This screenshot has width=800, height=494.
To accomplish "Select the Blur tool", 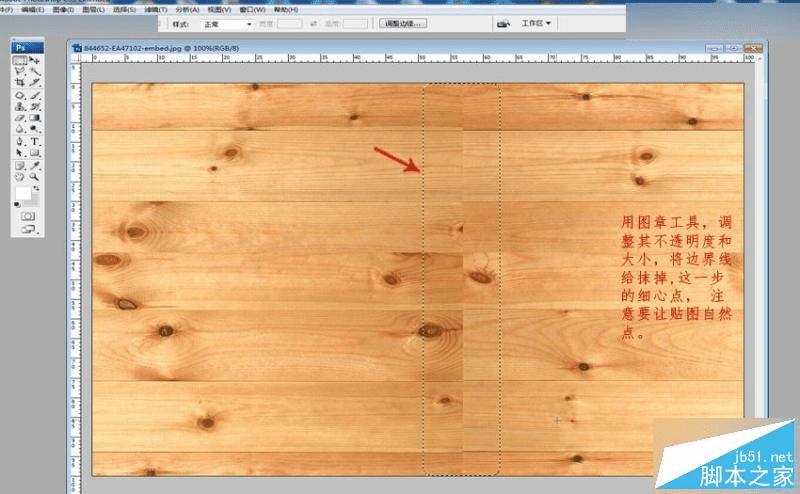I will [20, 129].
